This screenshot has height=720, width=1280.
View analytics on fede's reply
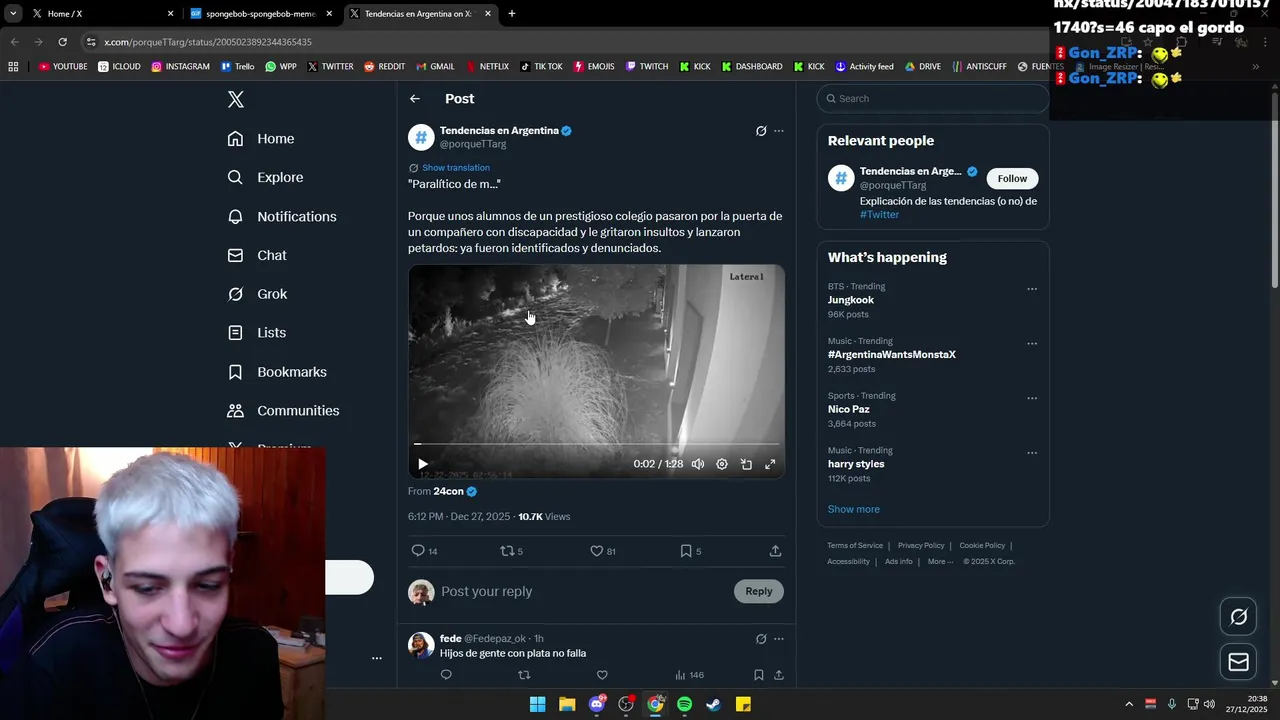pos(689,675)
